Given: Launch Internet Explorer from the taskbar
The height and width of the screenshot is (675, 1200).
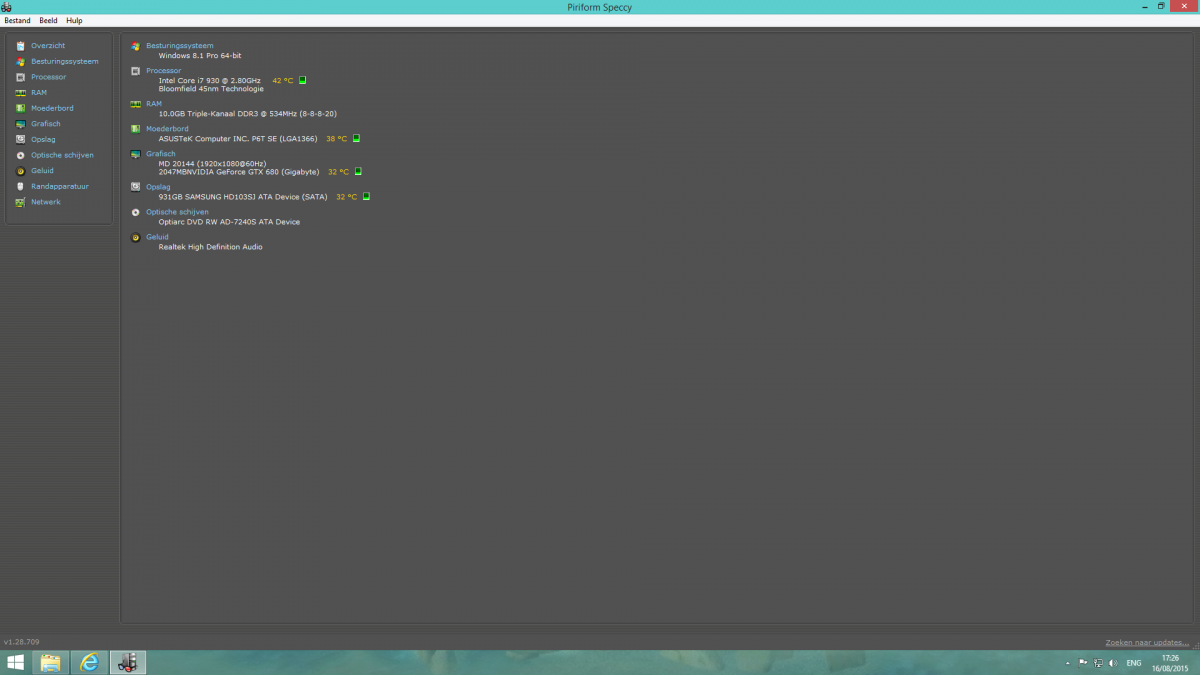Looking at the screenshot, I should pos(90,663).
